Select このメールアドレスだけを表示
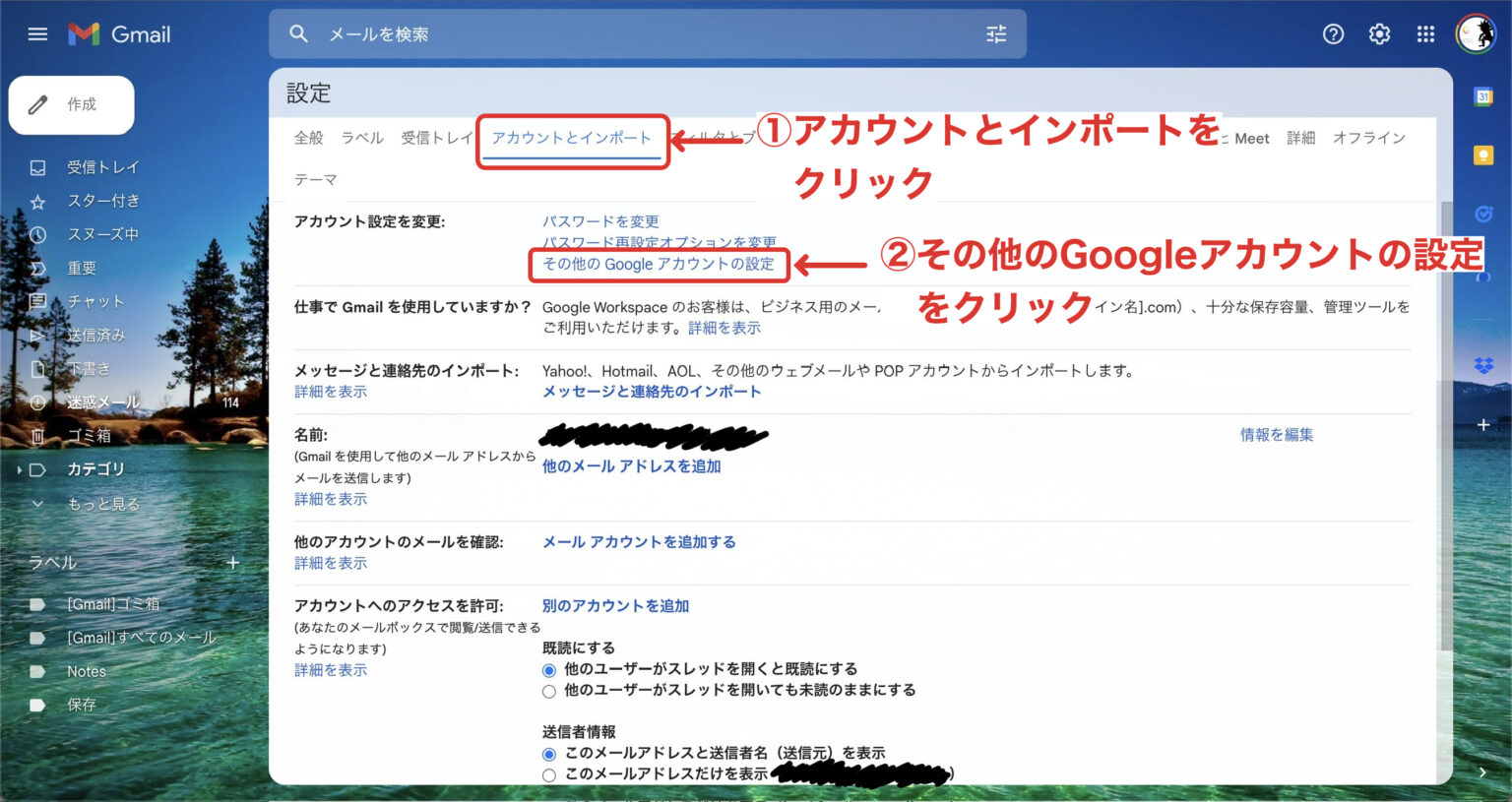This screenshot has width=1512, height=802. [549, 774]
